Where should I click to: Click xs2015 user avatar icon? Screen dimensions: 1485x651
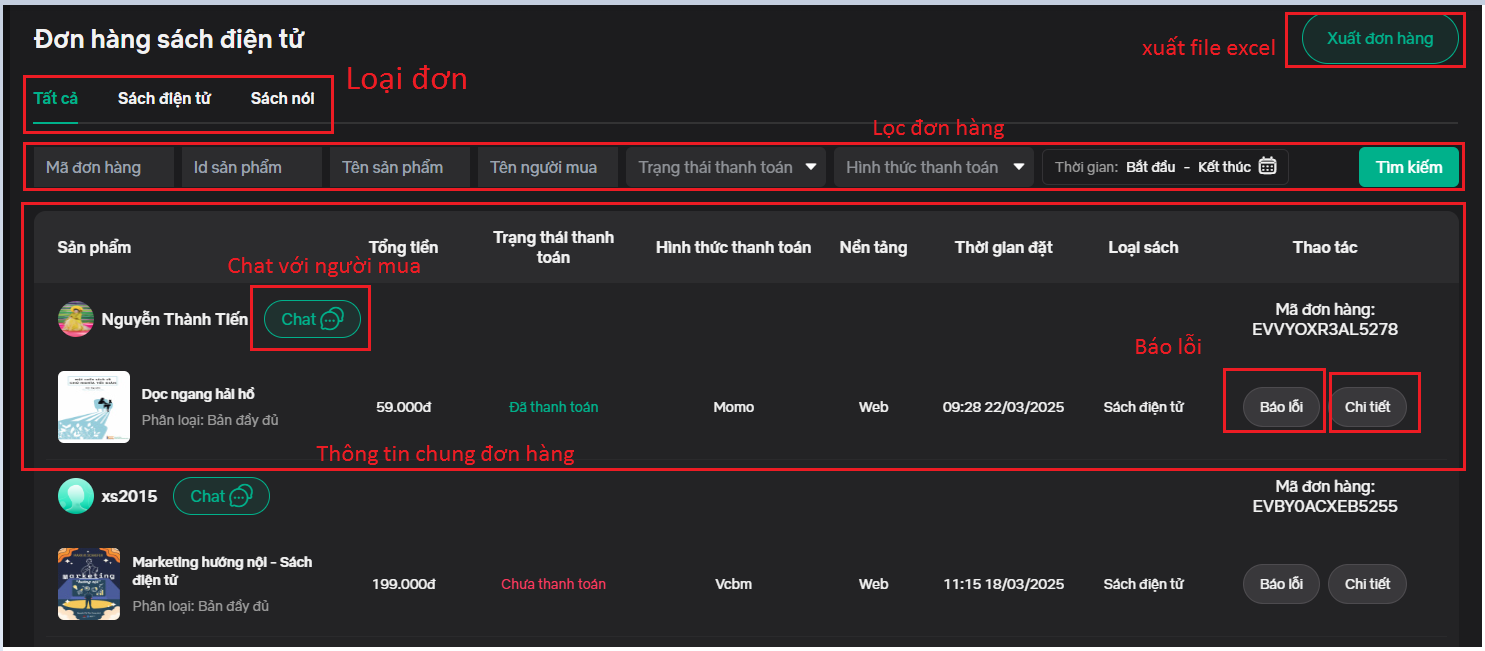(x=76, y=496)
